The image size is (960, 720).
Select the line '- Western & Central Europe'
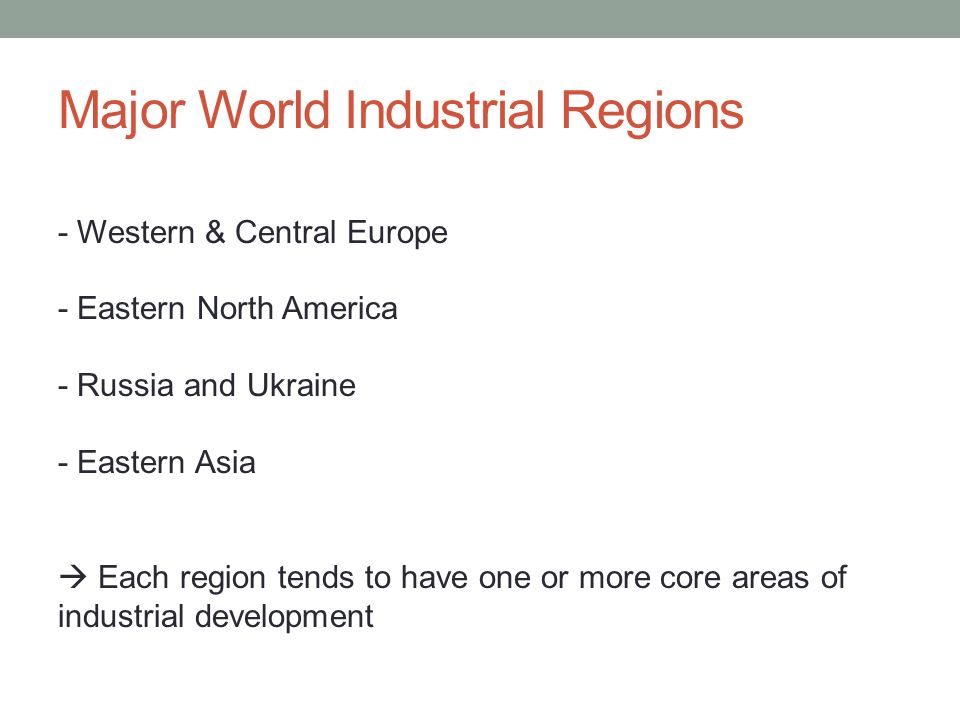click(253, 233)
